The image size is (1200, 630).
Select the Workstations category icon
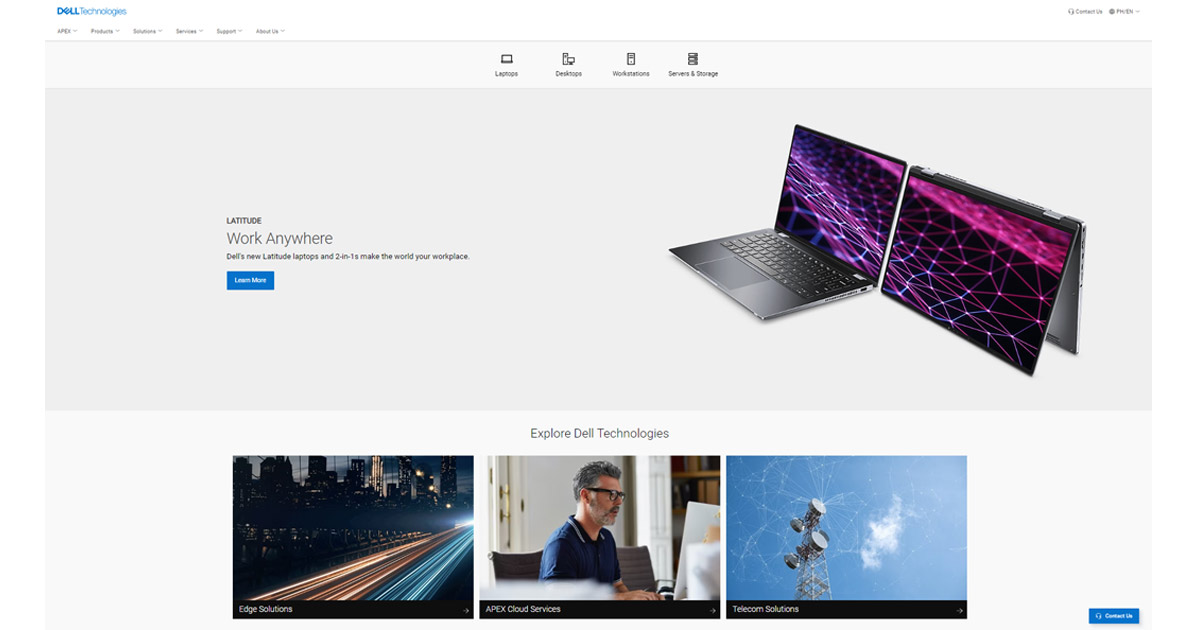[x=631, y=59]
